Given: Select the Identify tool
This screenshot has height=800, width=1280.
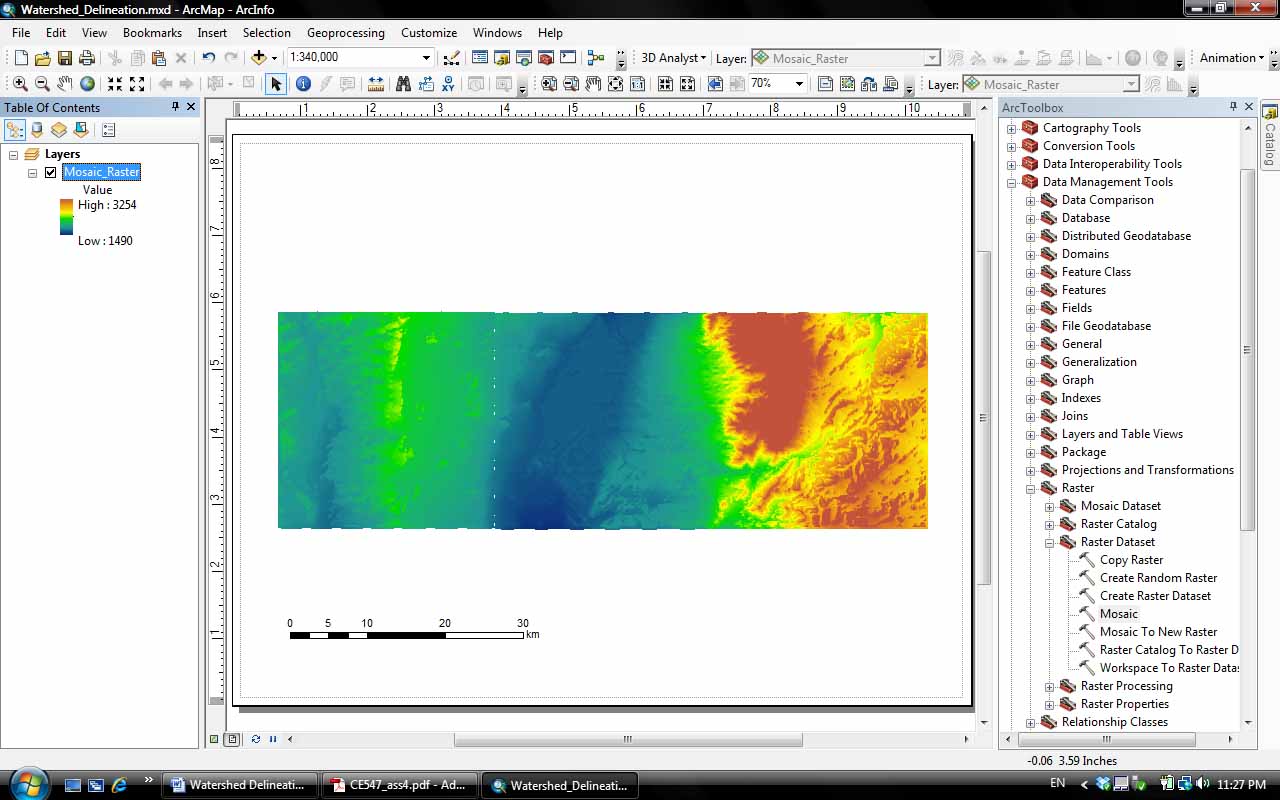Looking at the screenshot, I should click(302, 84).
